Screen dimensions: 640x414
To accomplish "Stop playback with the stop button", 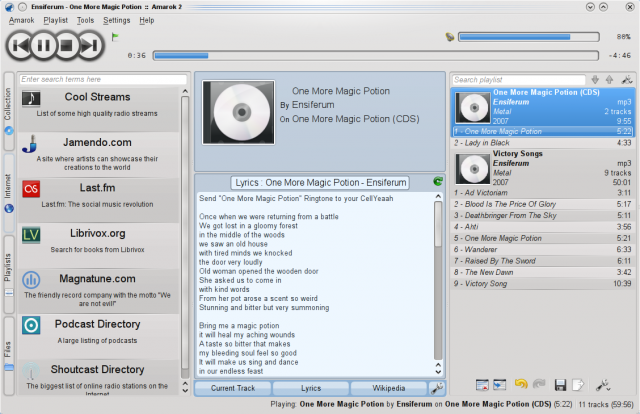I will click(x=67, y=45).
